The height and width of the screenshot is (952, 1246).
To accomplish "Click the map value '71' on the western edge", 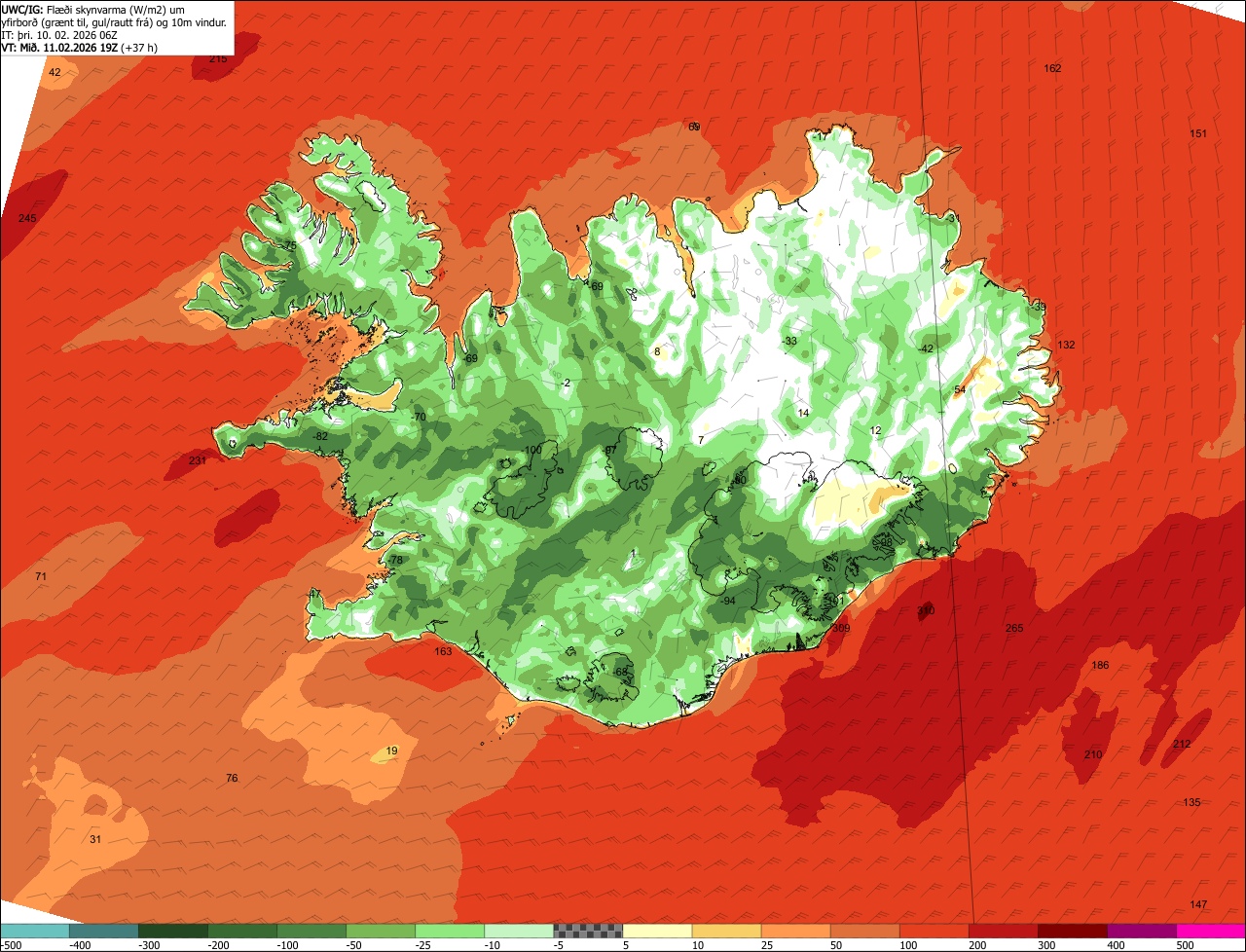I will tap(41, 576).
